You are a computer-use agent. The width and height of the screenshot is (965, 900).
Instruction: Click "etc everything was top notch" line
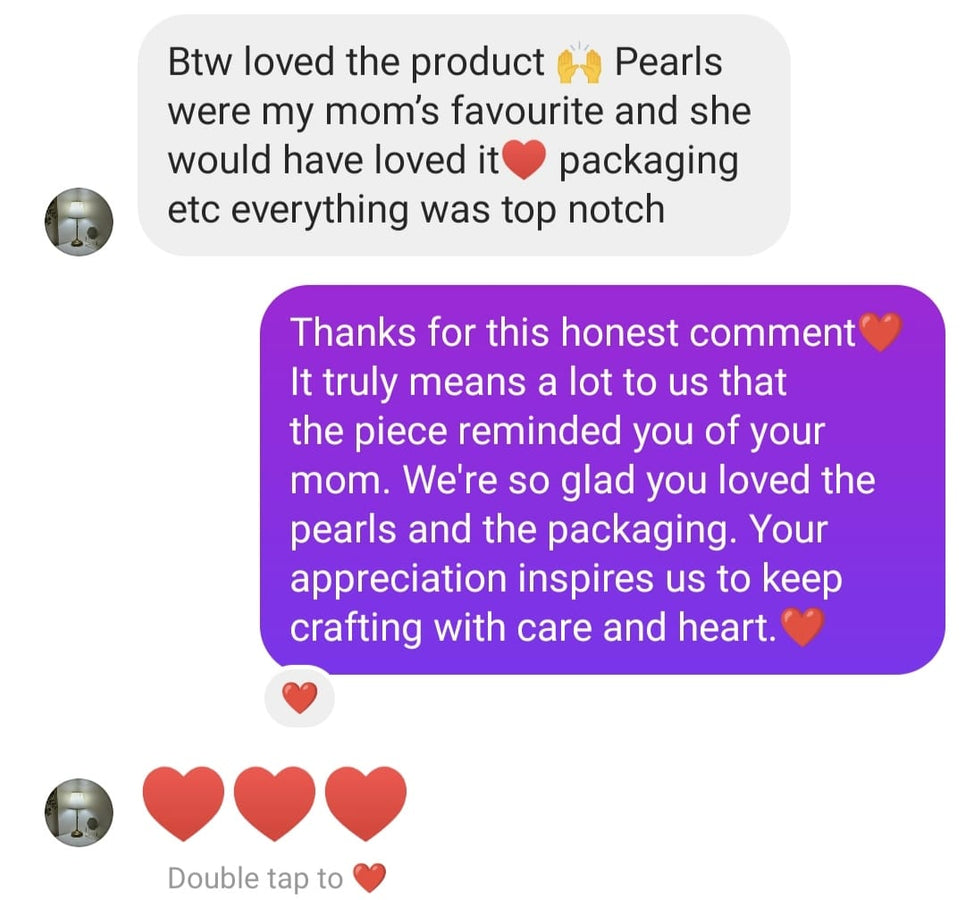(416, 210)
